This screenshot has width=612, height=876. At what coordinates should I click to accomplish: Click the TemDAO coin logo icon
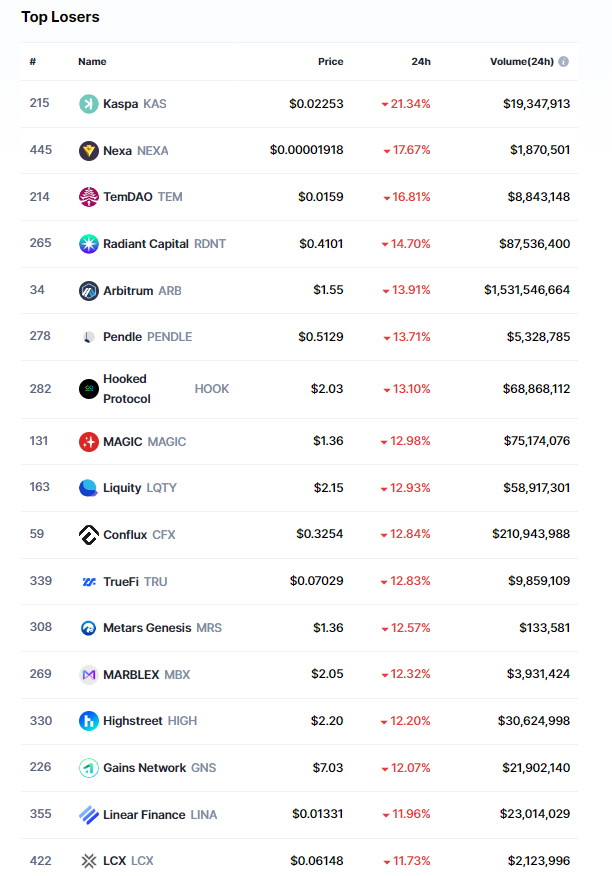click(x=89, y=197)
